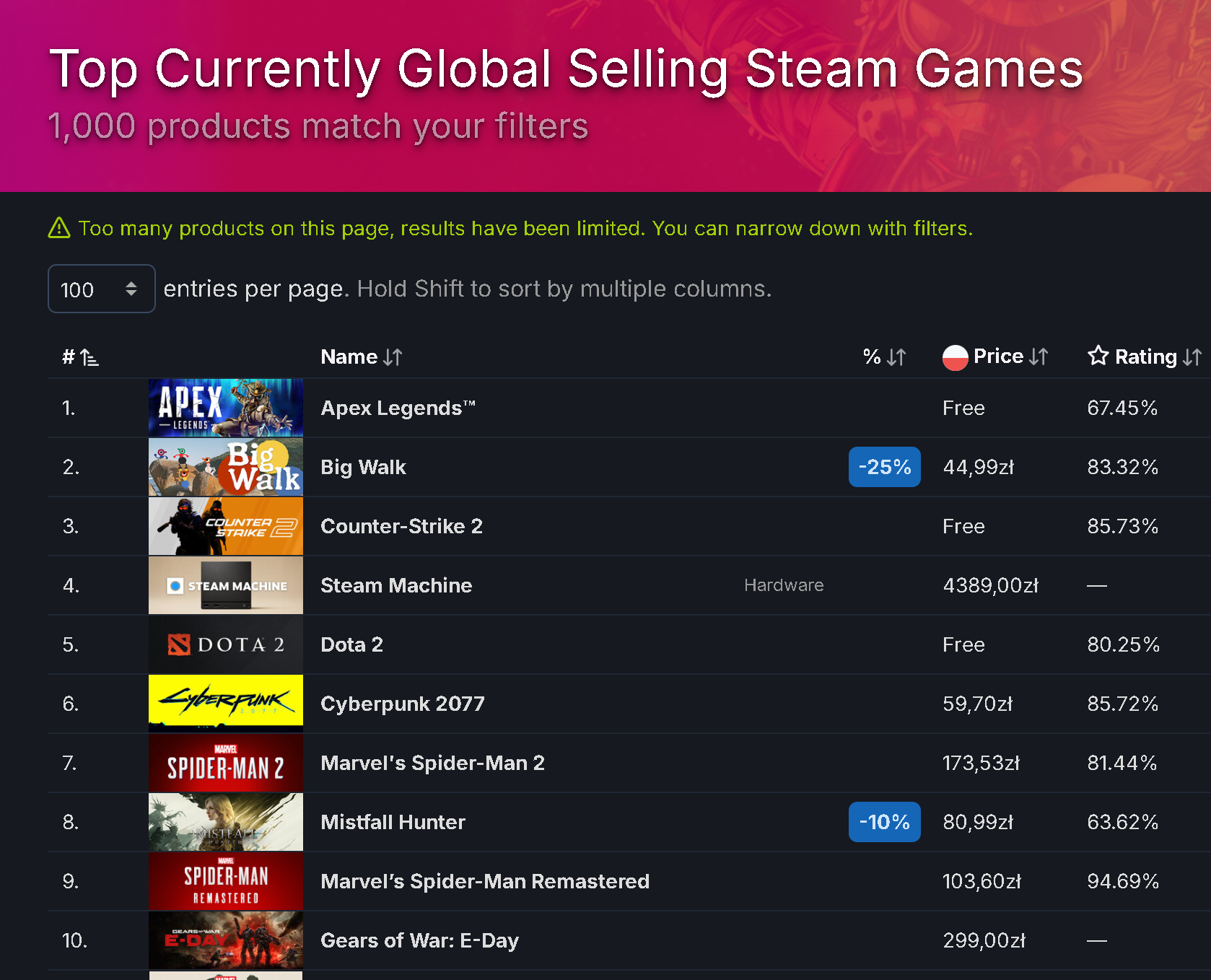Click the -10% Mistfall Hunter discount badge
This screenshot has width=1211, height=980.
884,822
